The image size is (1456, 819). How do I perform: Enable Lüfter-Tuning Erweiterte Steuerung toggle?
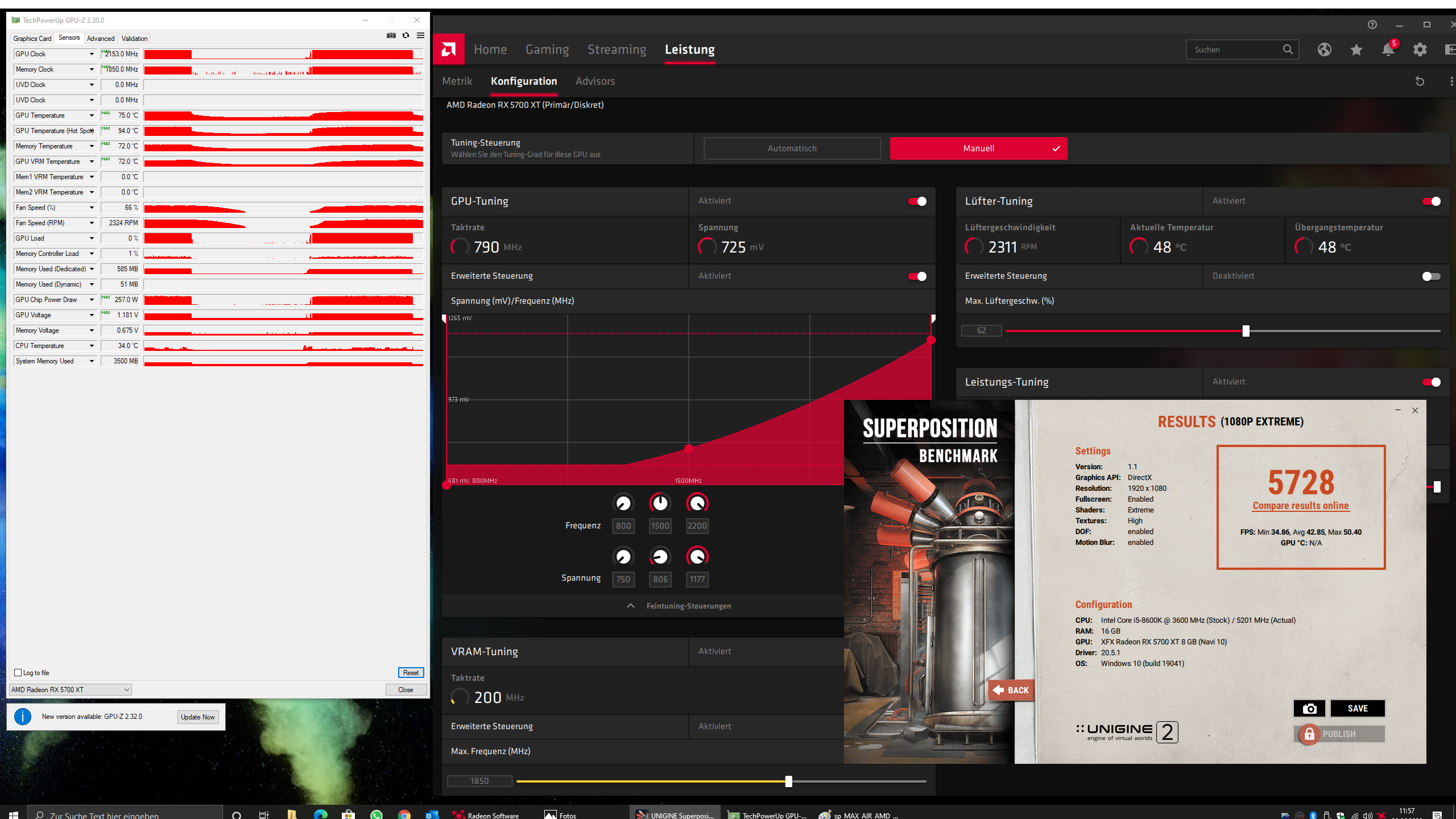pos(1431,276)
